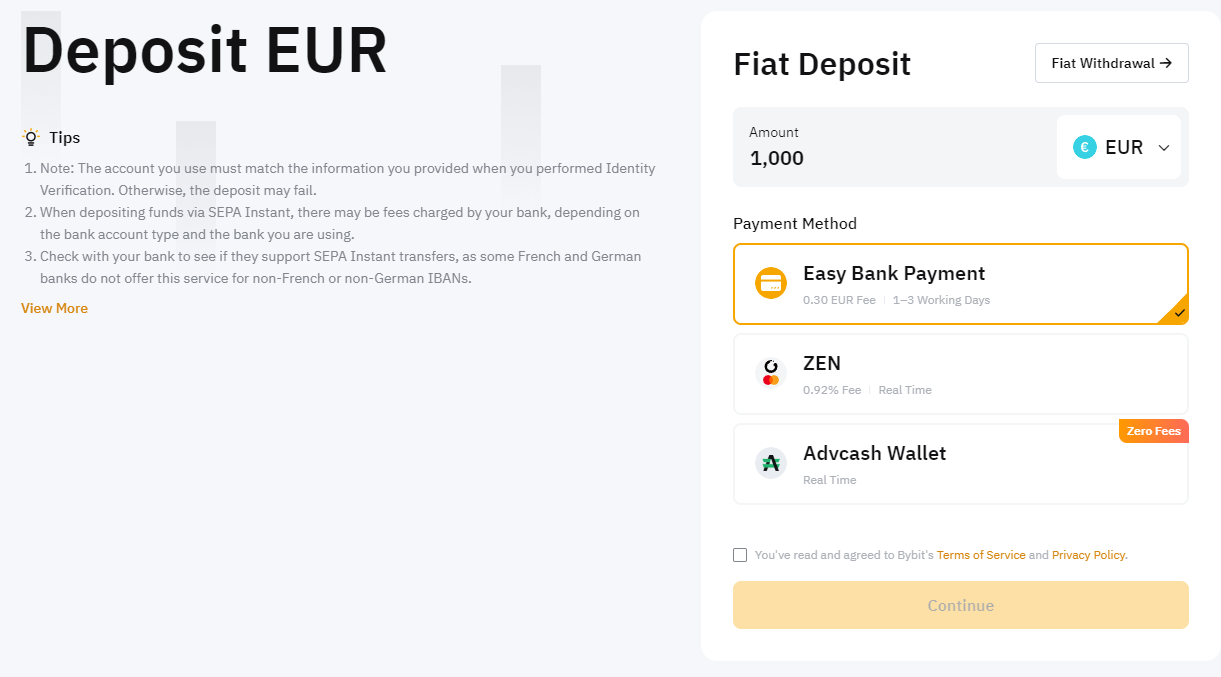1221x677 pixels.
Task: Select Easy Bank Payment method
Action: (961, 284)
